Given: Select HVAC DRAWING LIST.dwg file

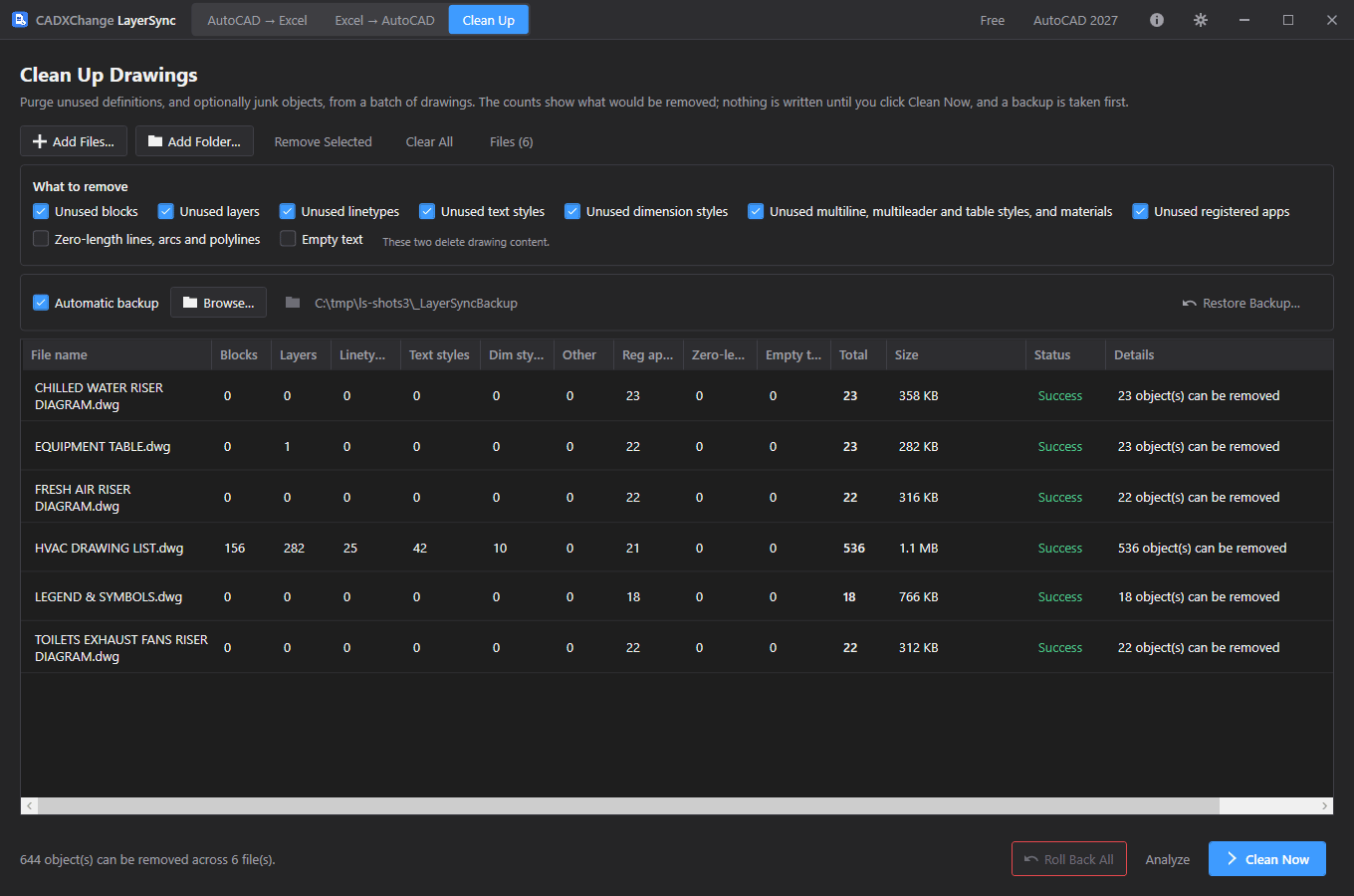Looking at the screenshot, I should click(109, 548).
